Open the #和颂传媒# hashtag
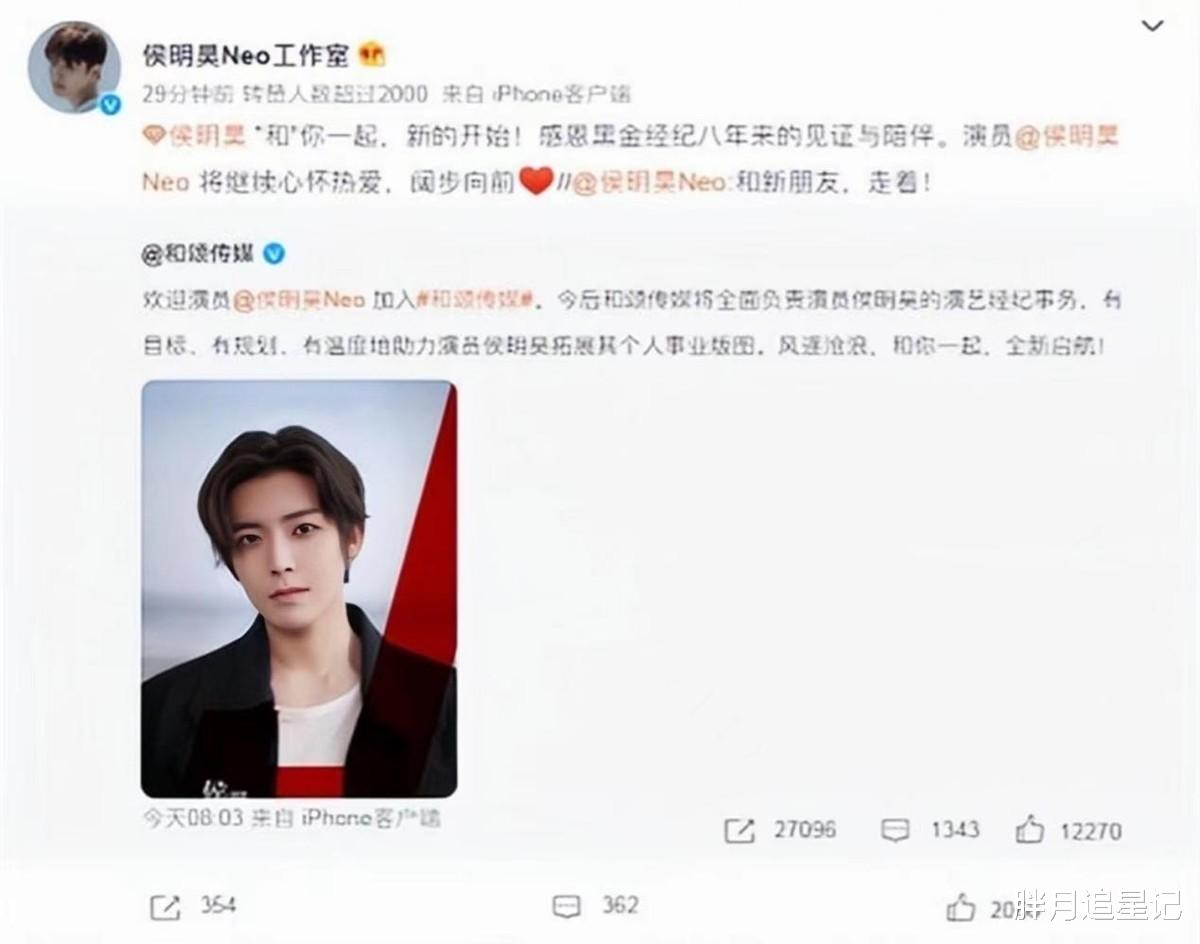This screenshot has height=944, width=1200. point(477,298)
